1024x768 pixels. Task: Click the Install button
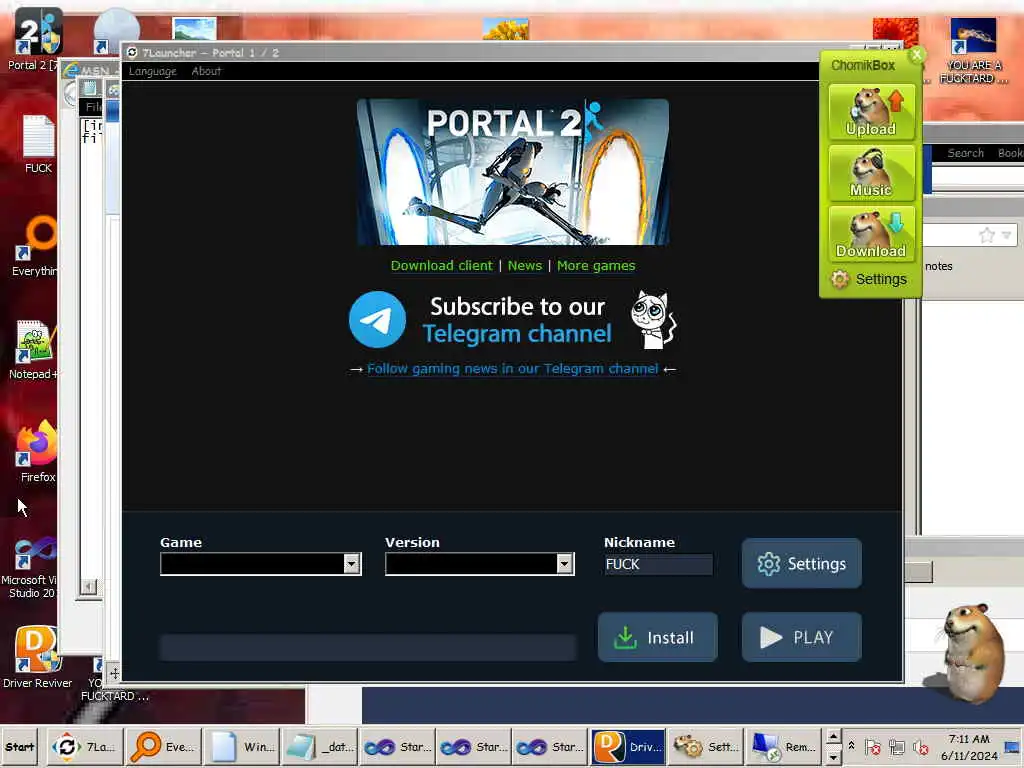coord(657,637)
